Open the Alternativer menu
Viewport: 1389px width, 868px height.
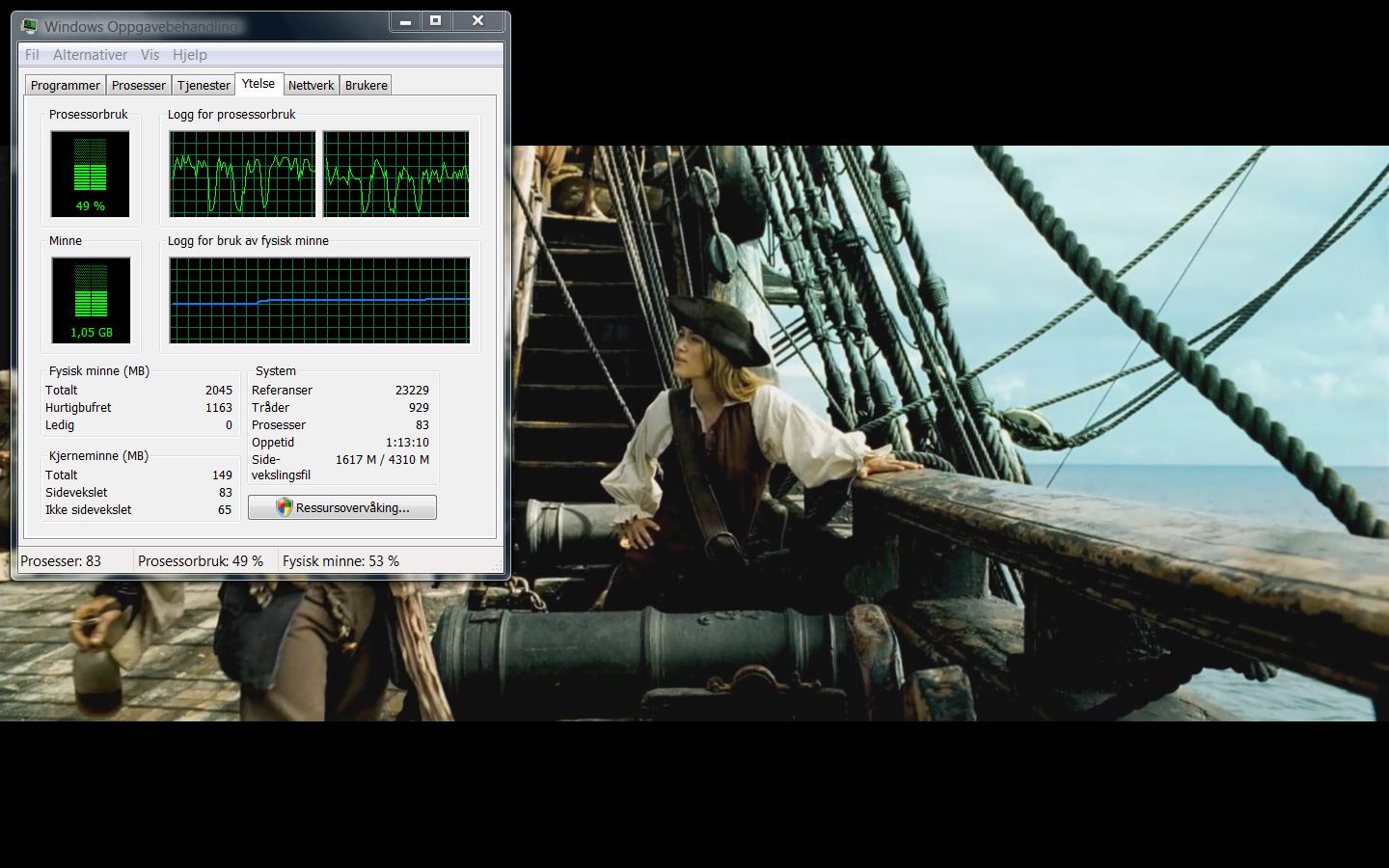click(90, 55)
